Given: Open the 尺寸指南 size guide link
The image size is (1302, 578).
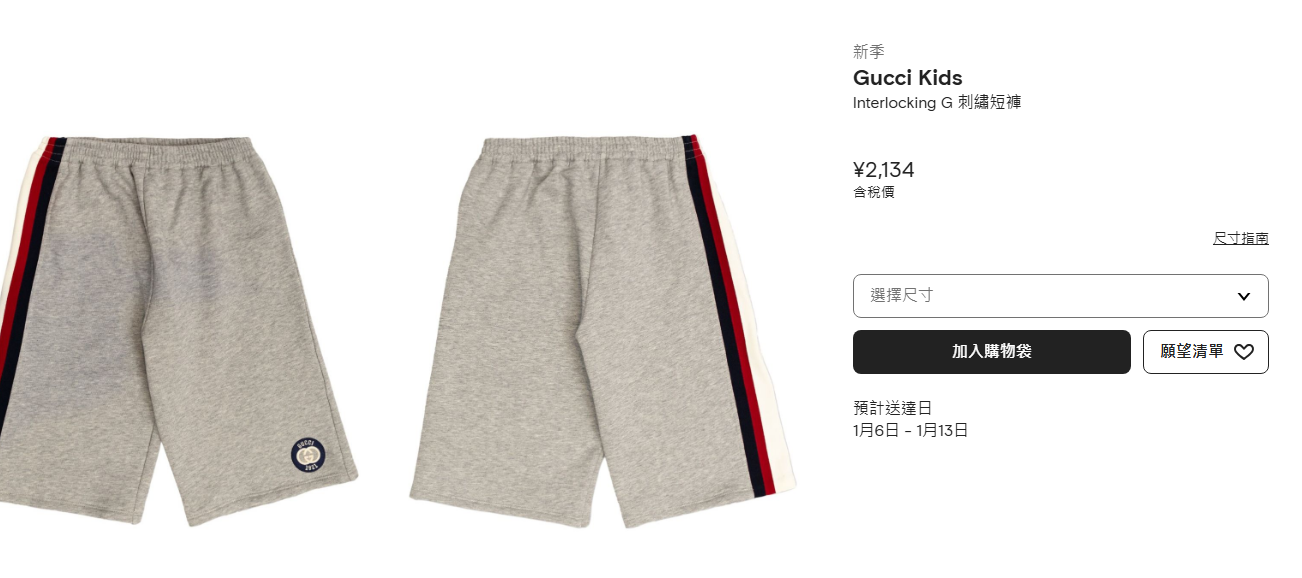Looking at the screenshot, I should [1241, 238].
